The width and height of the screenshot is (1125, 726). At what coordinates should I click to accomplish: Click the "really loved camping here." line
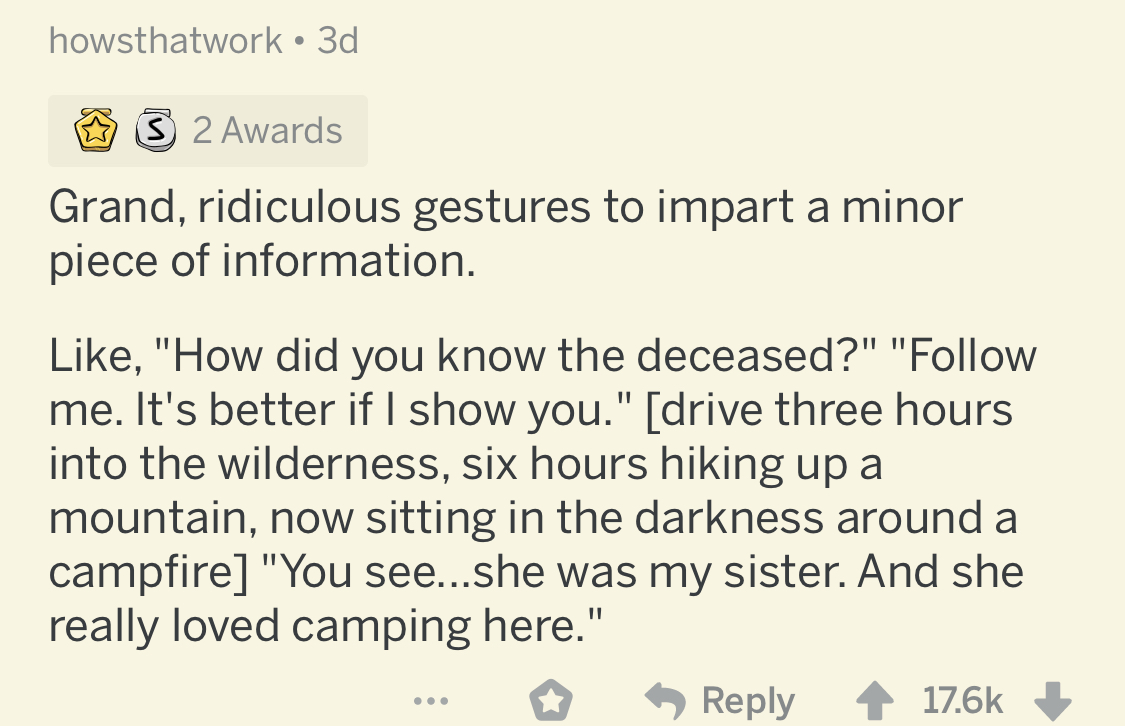[327, 626]
